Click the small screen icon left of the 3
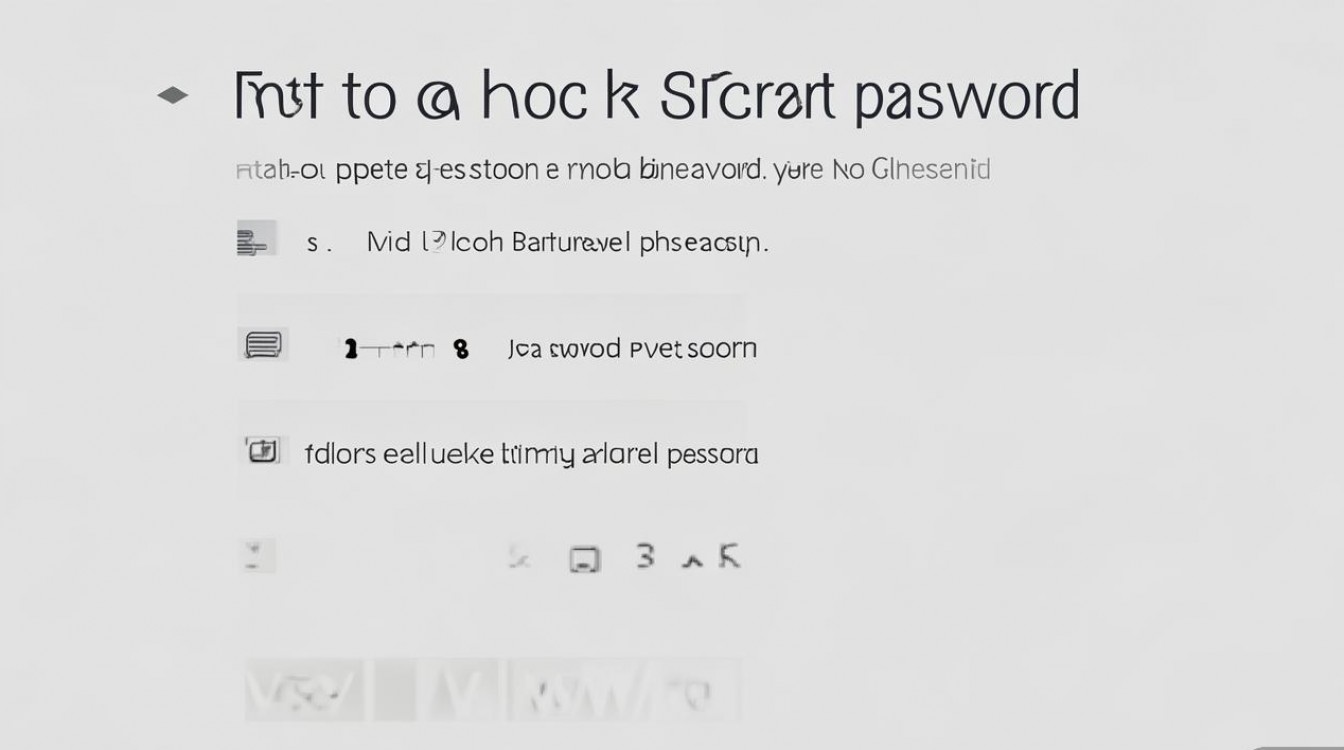Image resolution: width=1344 pixels, height=750 pixels. [585, 559]
